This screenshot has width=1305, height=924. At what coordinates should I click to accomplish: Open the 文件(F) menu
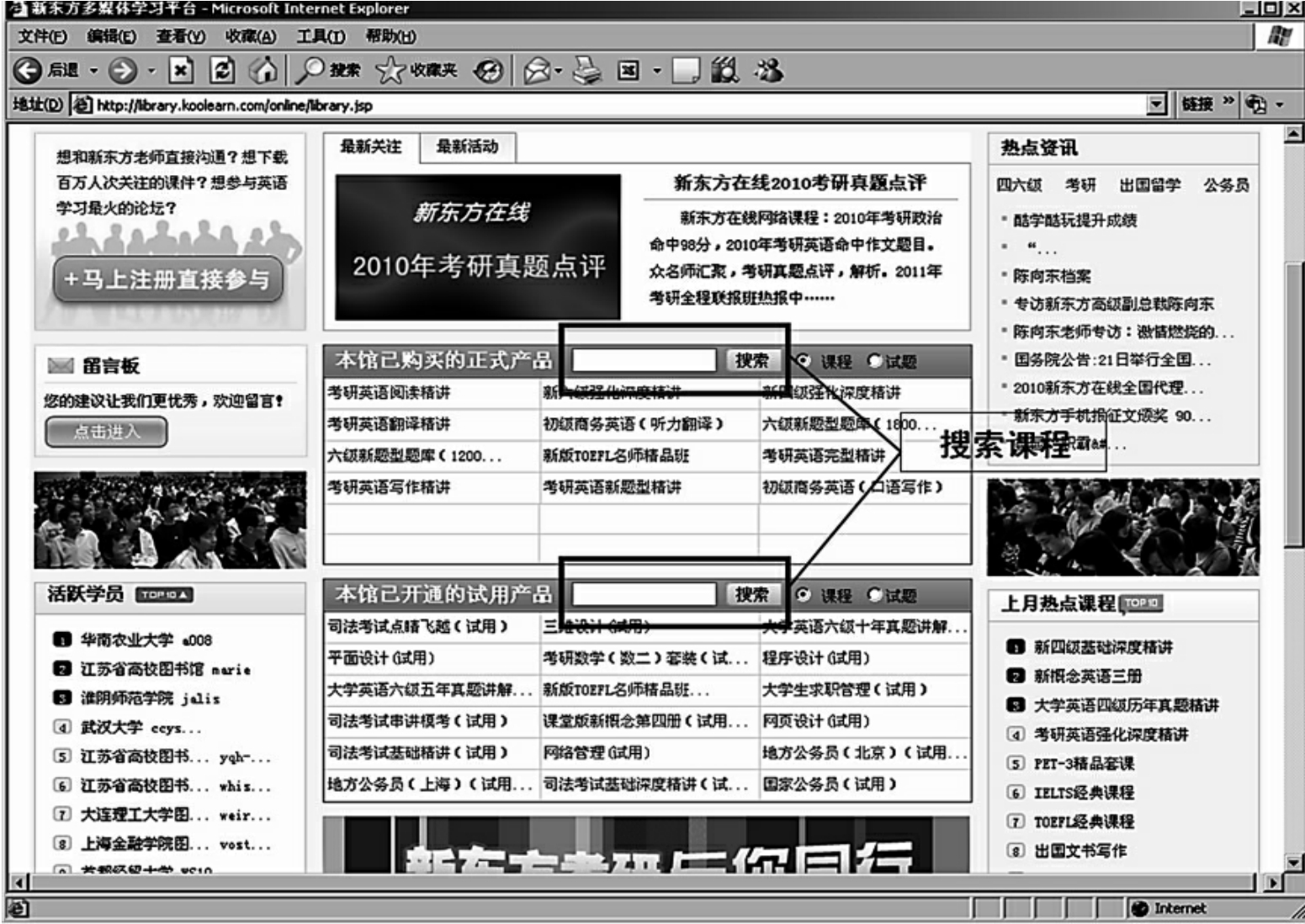click(42, 36)
